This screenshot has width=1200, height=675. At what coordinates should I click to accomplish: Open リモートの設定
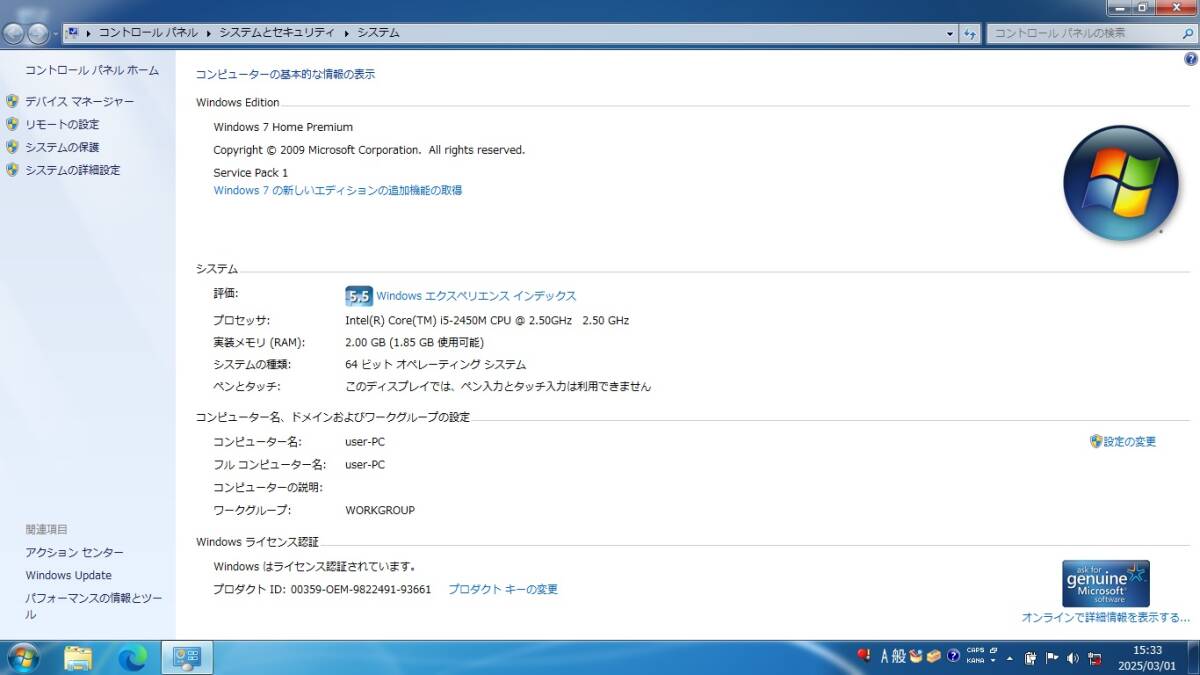point(62,124)
